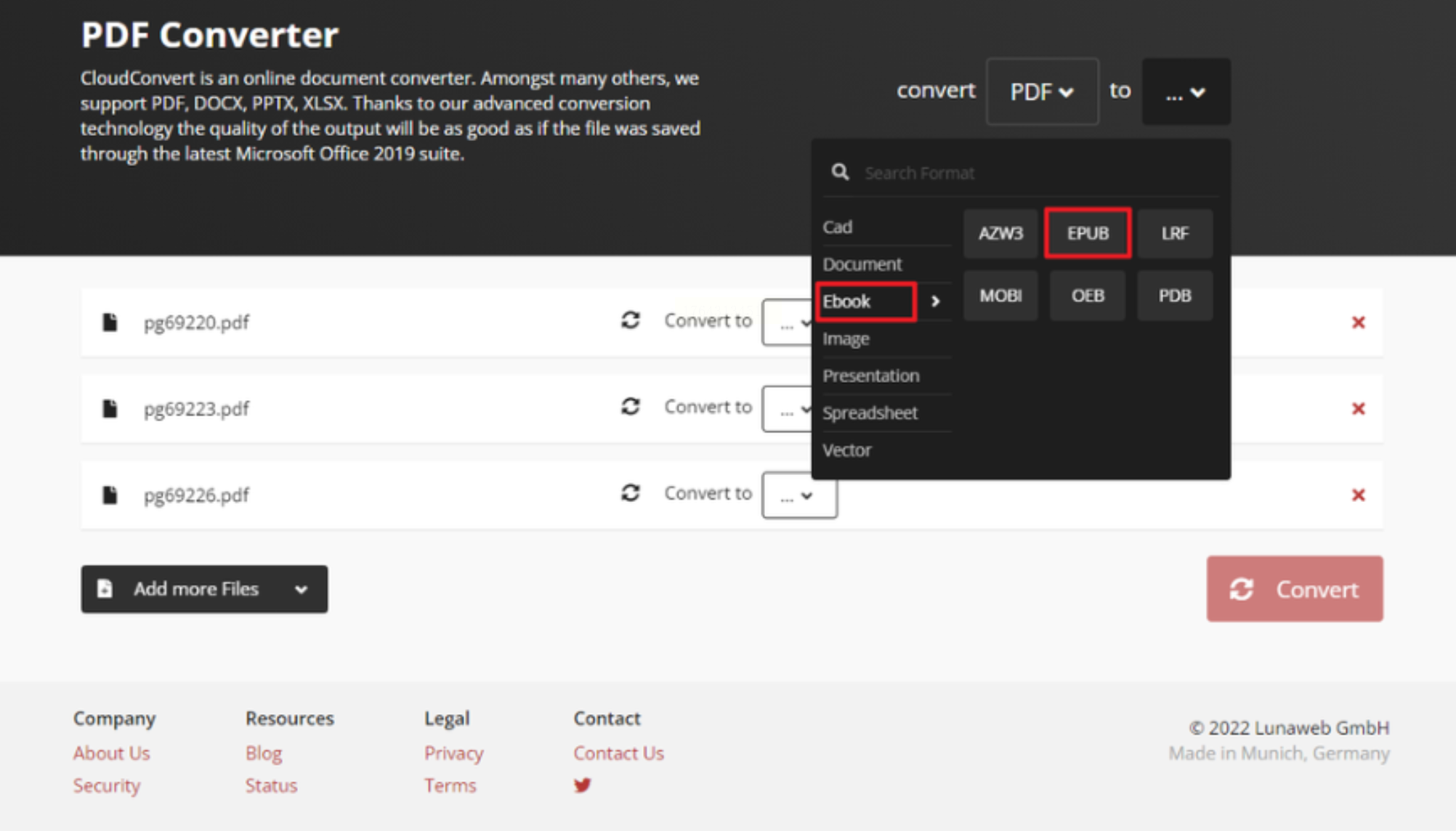Click the file icon next to pg69220.pdf

(x=110, y=323)
